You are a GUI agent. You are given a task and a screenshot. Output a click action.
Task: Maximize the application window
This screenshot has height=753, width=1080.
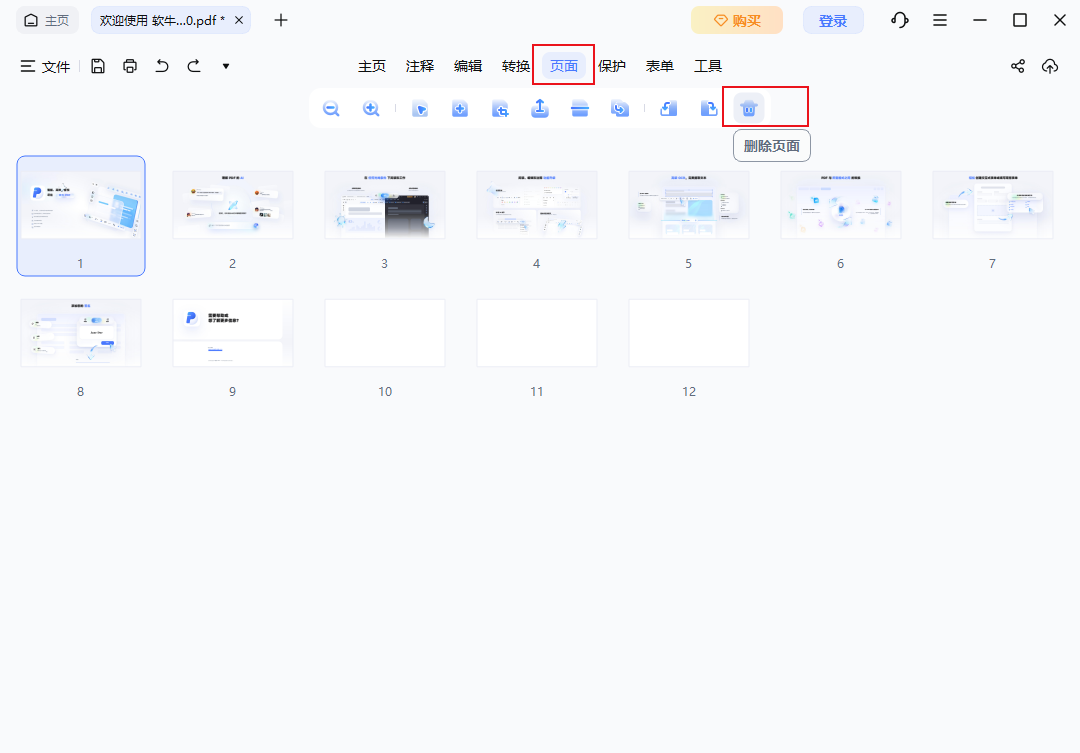[1019, 20]
